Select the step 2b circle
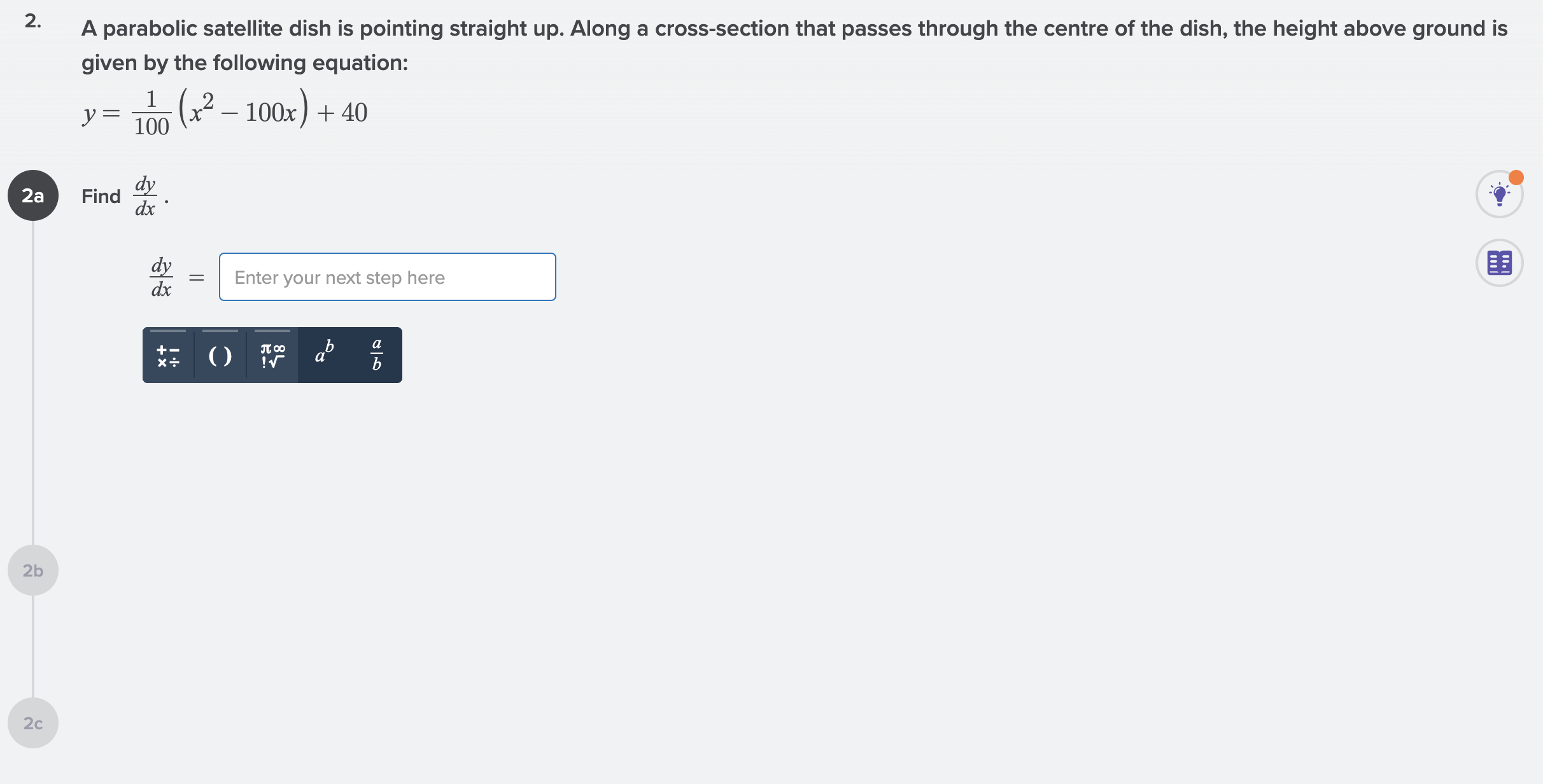The height and width of the screenshot is (784, 1543). tap(32, 570)
